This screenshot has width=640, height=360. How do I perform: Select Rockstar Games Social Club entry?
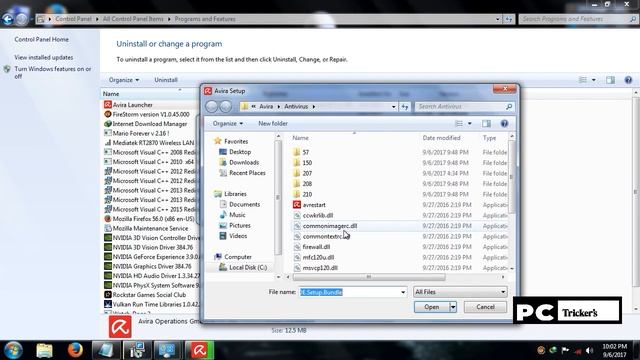click(x=149, y=295)
